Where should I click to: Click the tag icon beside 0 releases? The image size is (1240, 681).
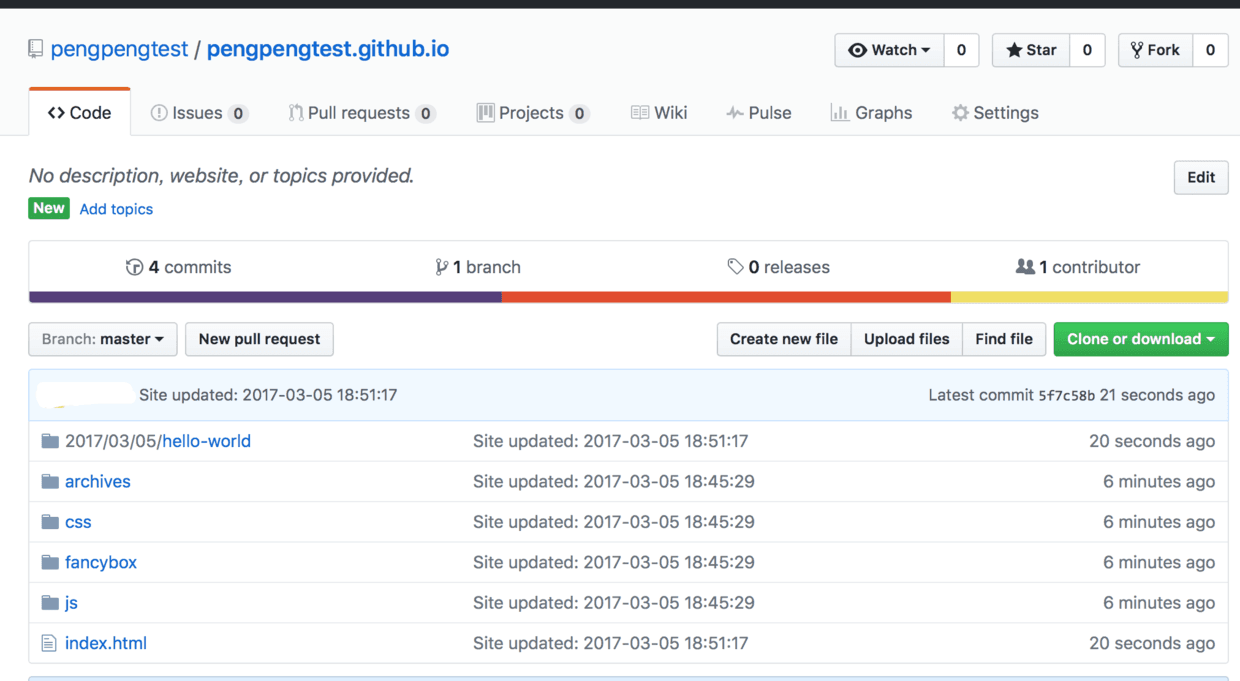click(x=735, y=267)
